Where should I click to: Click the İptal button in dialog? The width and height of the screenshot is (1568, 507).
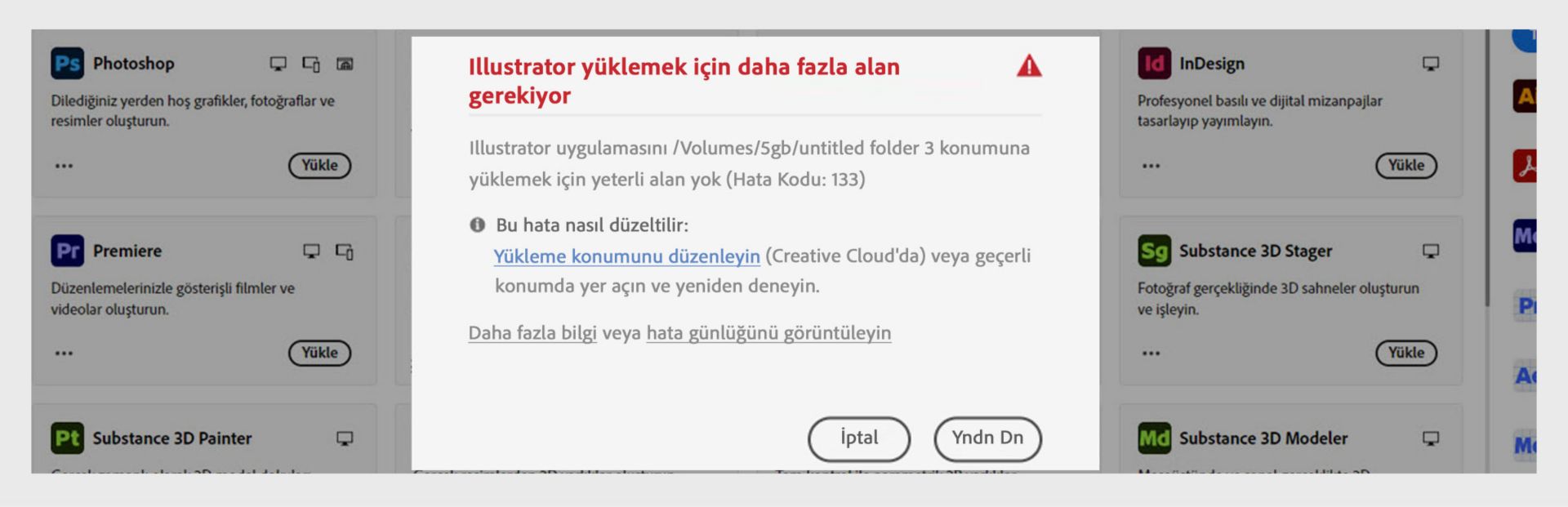pyautogui.click(x=859, y=438)
